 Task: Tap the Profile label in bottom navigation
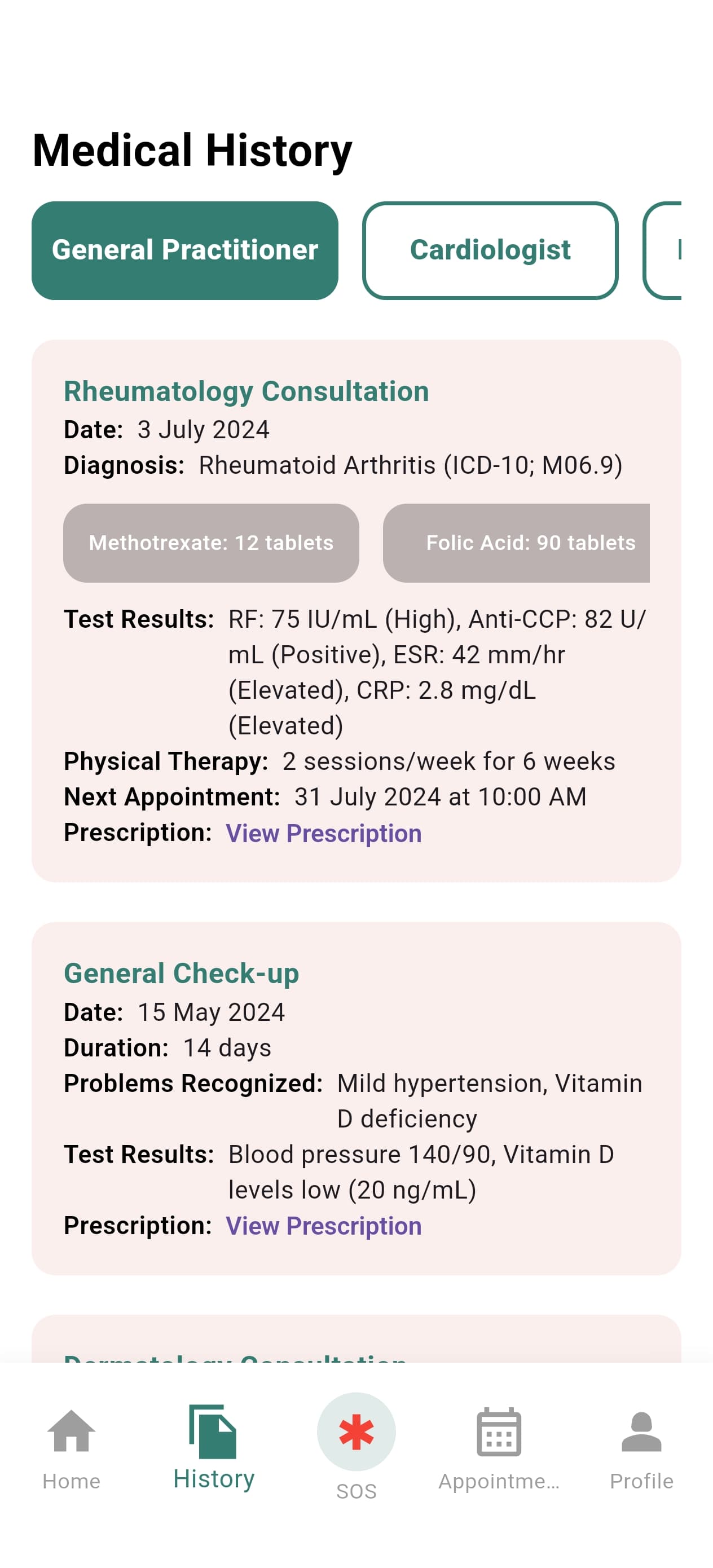click(x=641, y=1481)
